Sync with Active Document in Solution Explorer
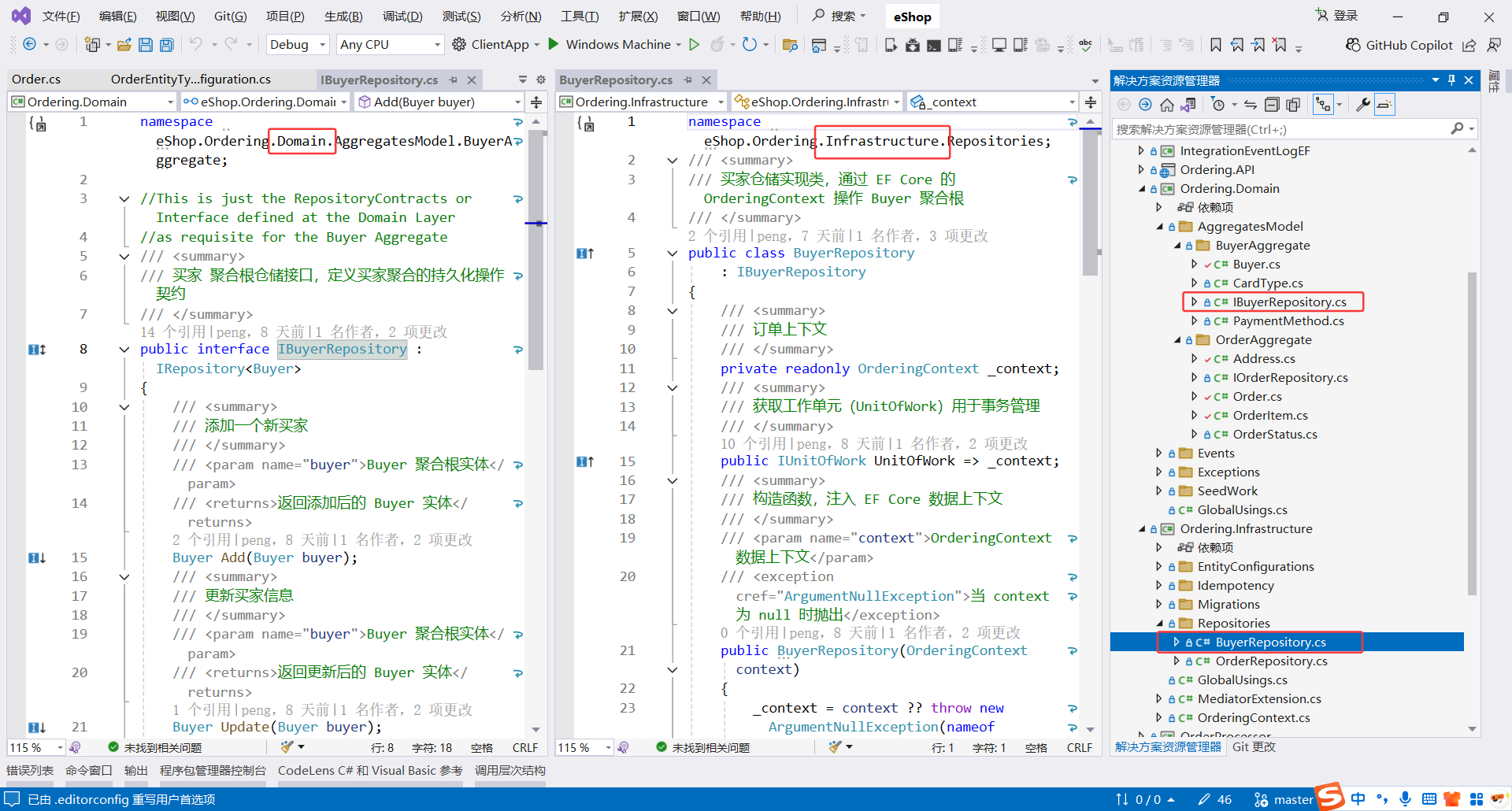This screenshot has width=1512, height=811. [x=1251, y=105]
